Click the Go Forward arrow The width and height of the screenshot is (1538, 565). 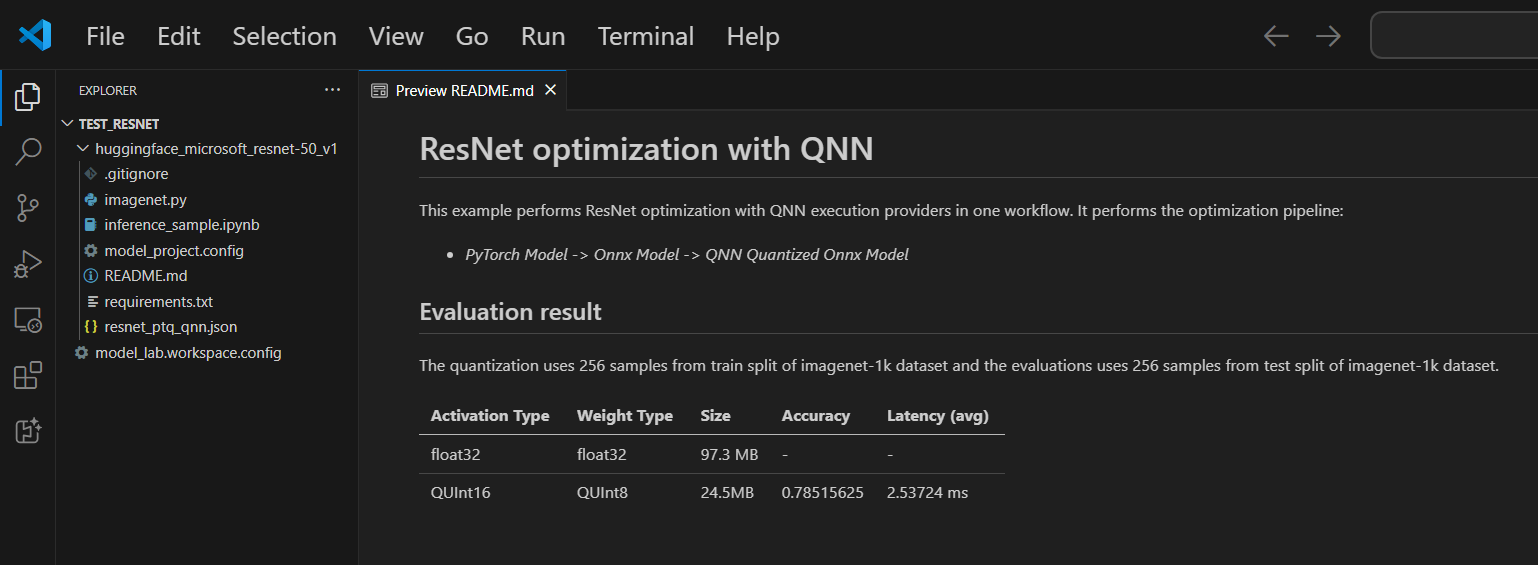tap(1328, 36)
